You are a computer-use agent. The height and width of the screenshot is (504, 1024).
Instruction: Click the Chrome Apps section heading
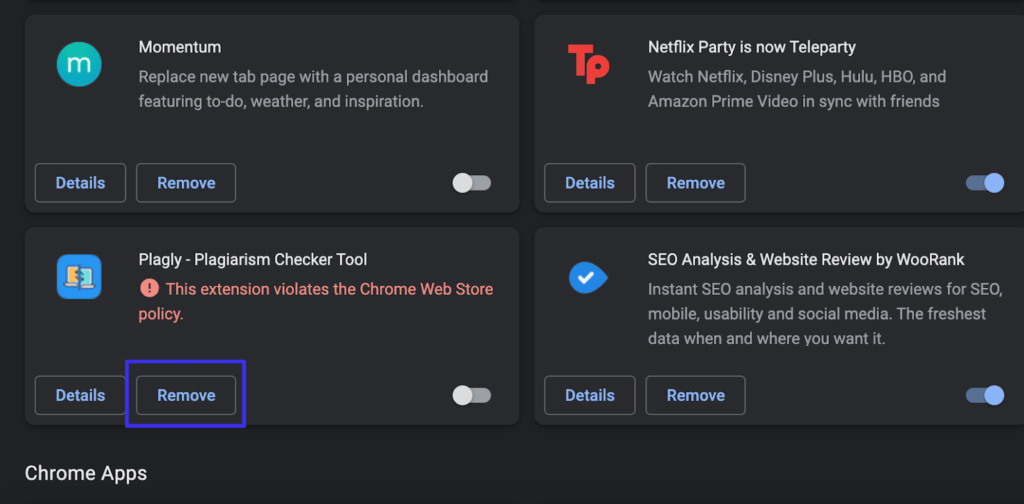point(86,473)
